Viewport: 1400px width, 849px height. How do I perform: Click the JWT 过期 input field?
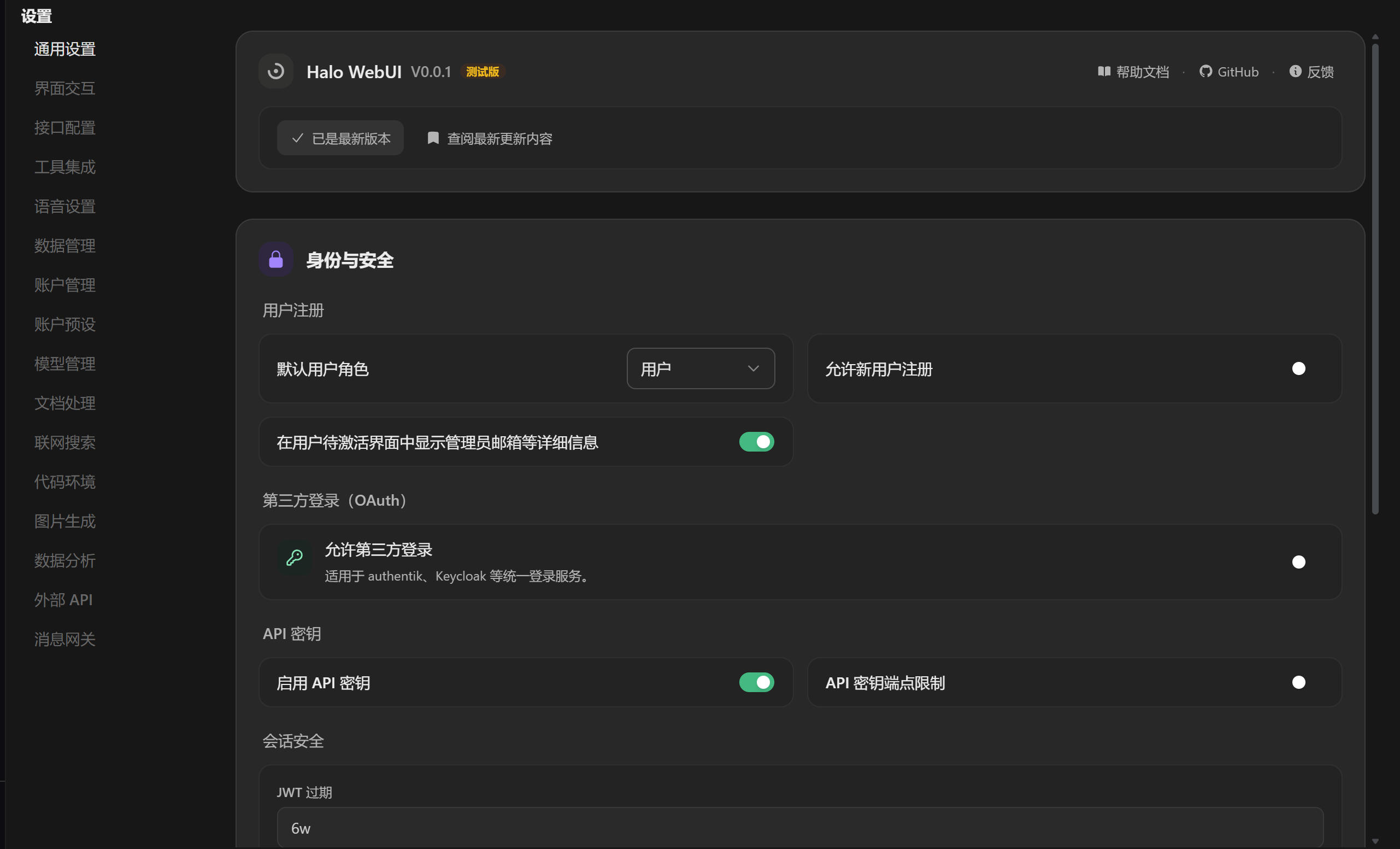point(800,828)
